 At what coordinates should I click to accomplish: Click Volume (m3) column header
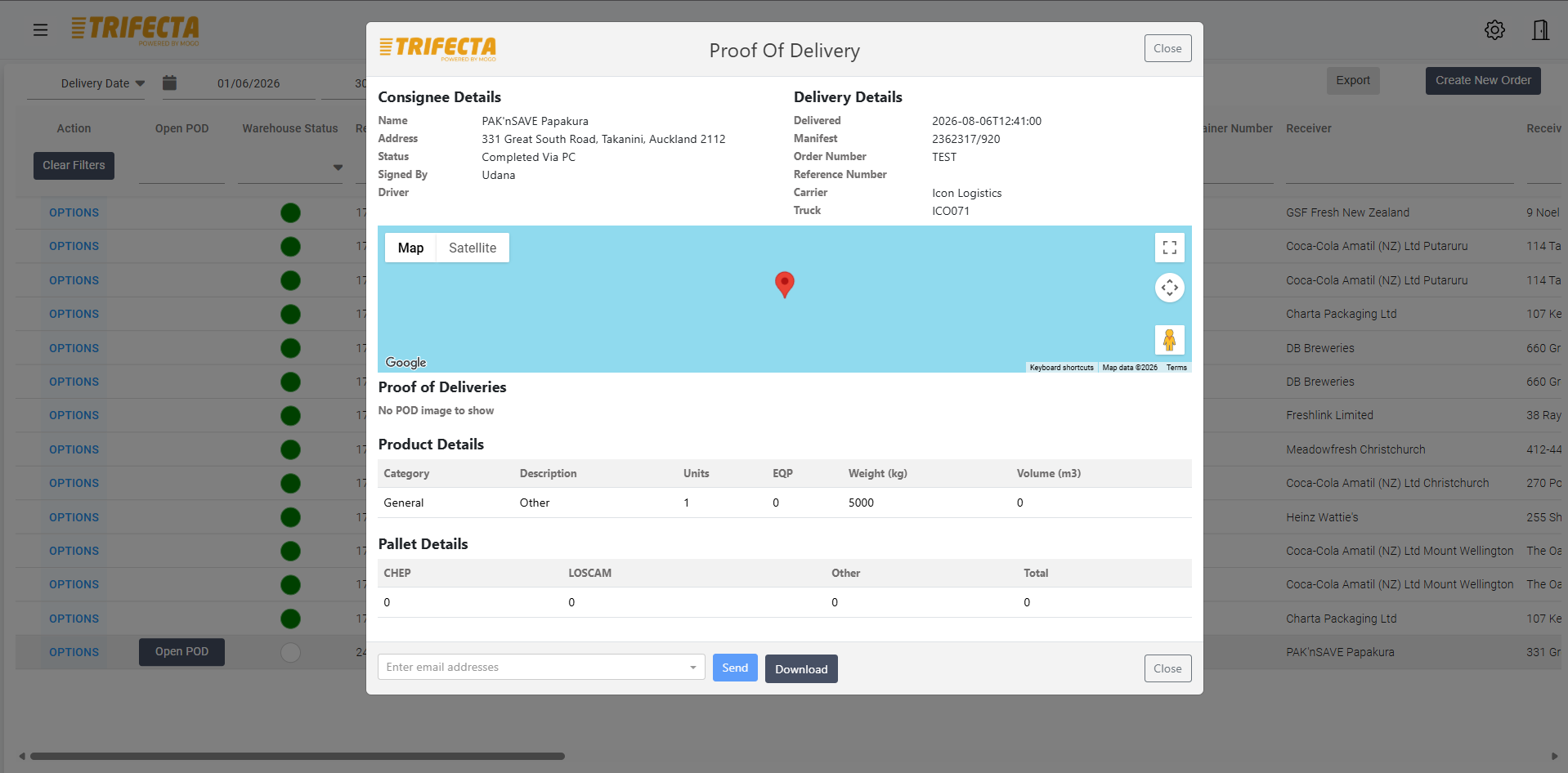1049,473
